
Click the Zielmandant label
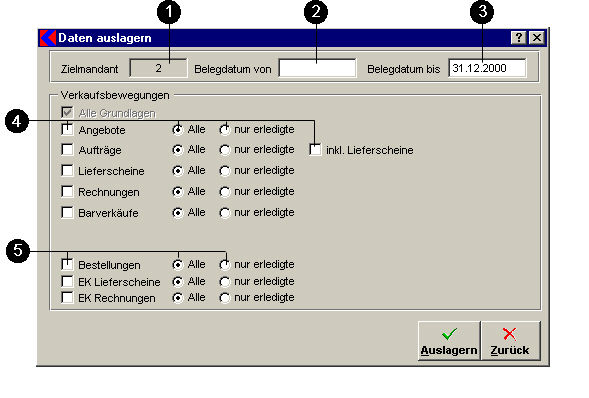[x=89, y=69]
